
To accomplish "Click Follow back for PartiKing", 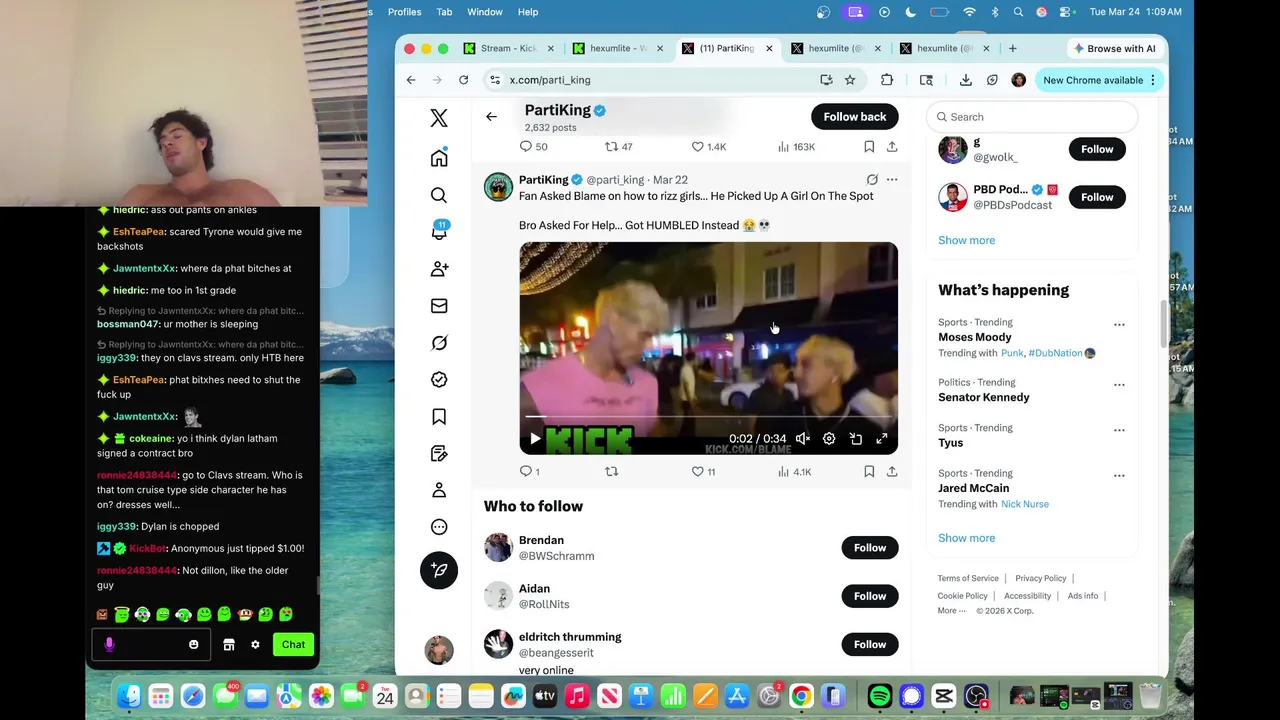I will (x=855, y=117).
